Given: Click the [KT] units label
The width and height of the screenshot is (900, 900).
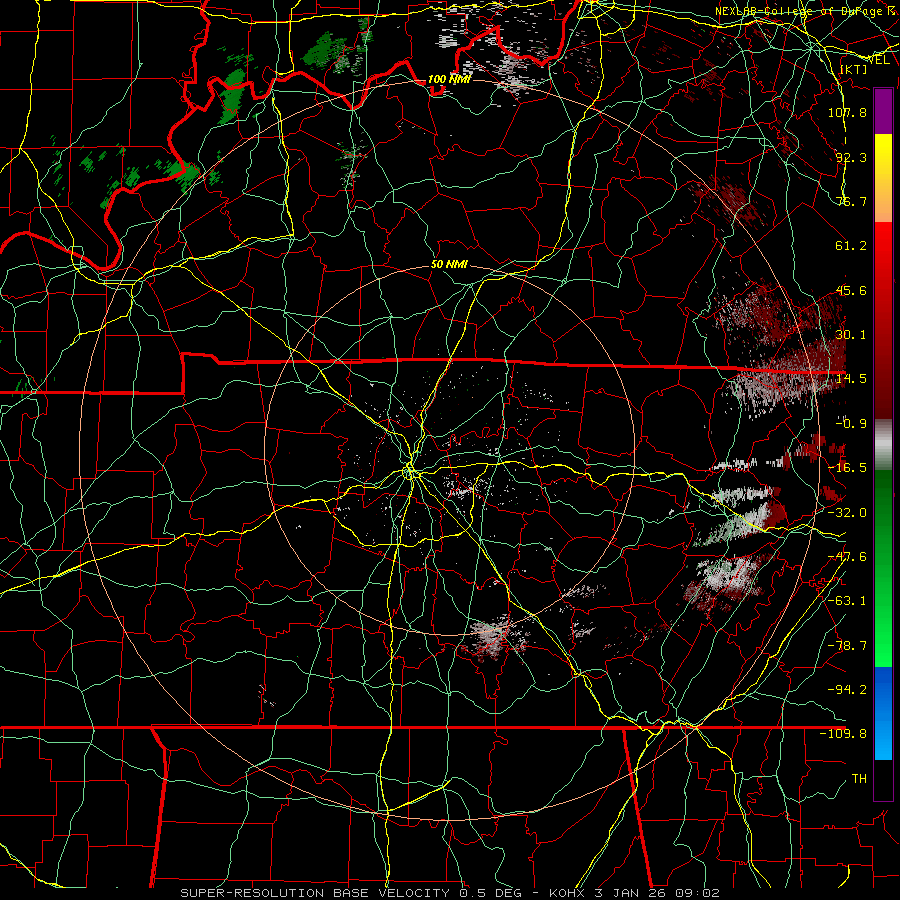Looking at the screenshot, I should click(x=854, y=69).
